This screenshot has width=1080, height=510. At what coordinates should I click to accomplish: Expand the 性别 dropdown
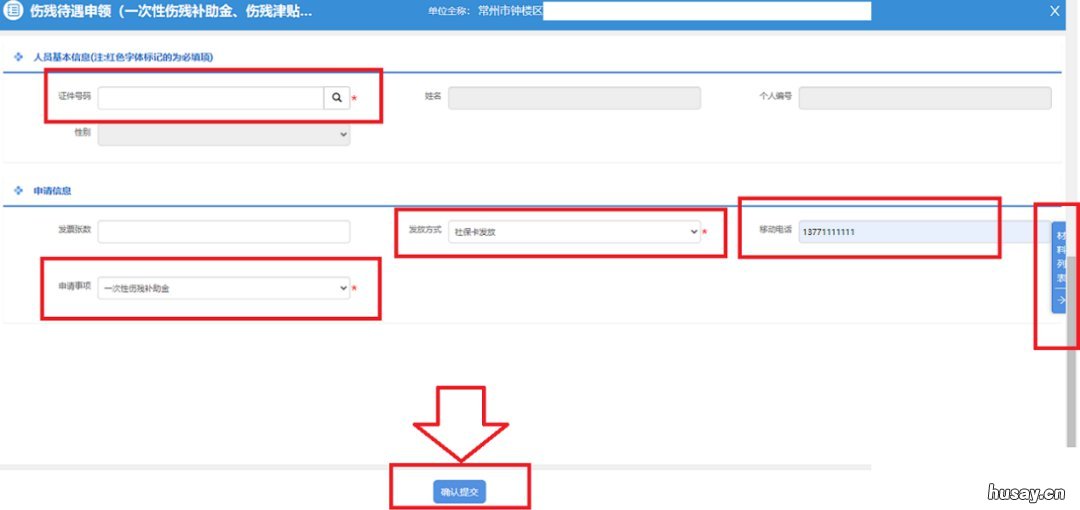[x=224, y=133]
